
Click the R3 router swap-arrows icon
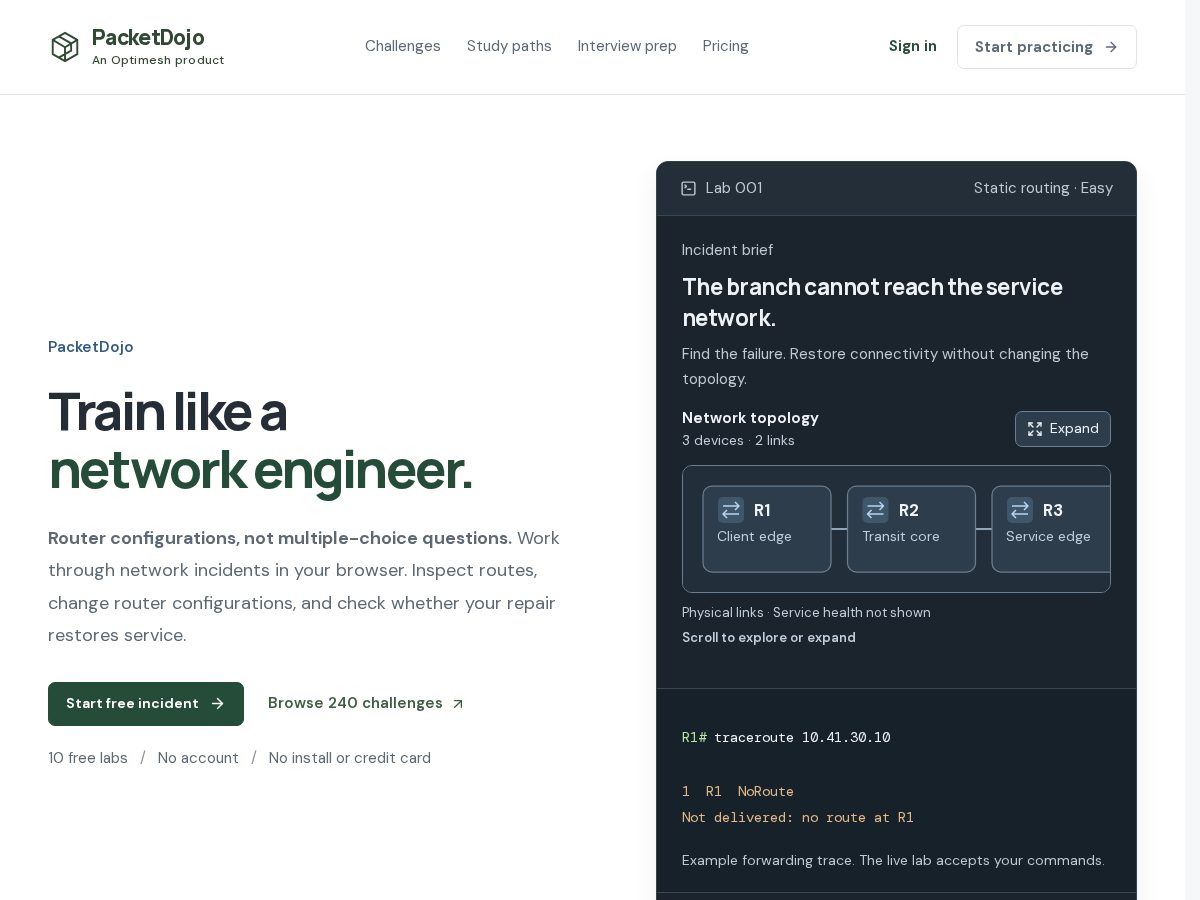pyautogui.click(x=1020, y=510)
